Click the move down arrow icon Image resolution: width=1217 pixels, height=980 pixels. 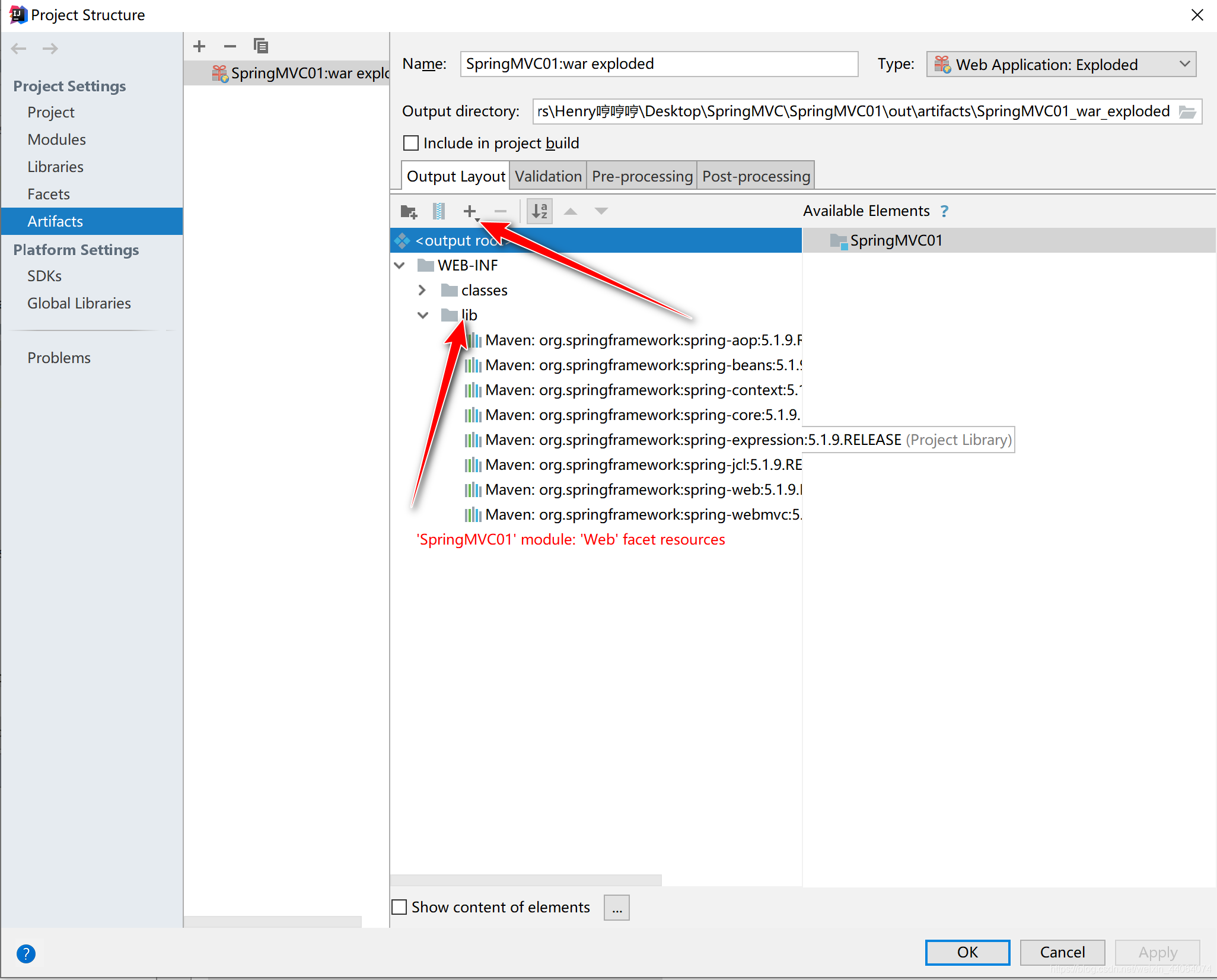(601, 211)
